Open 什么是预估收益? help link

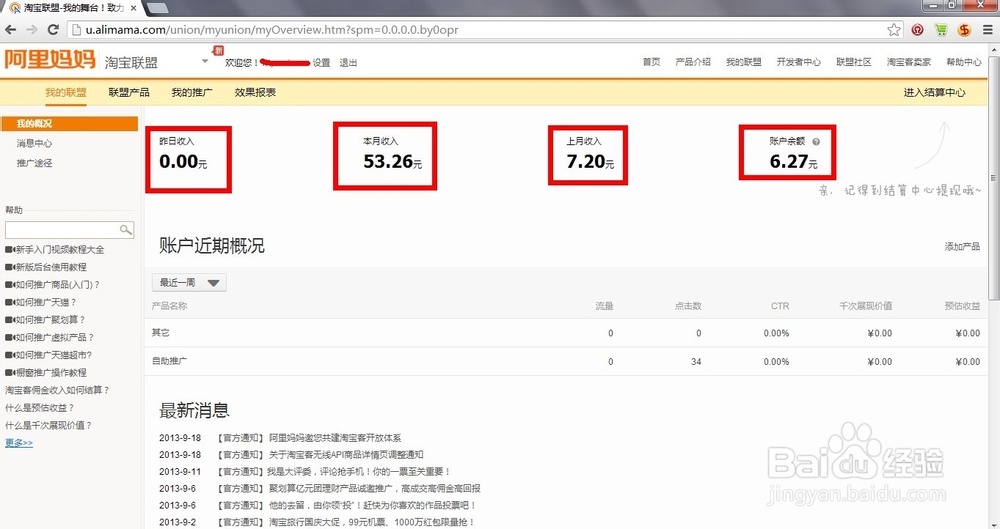40,408
